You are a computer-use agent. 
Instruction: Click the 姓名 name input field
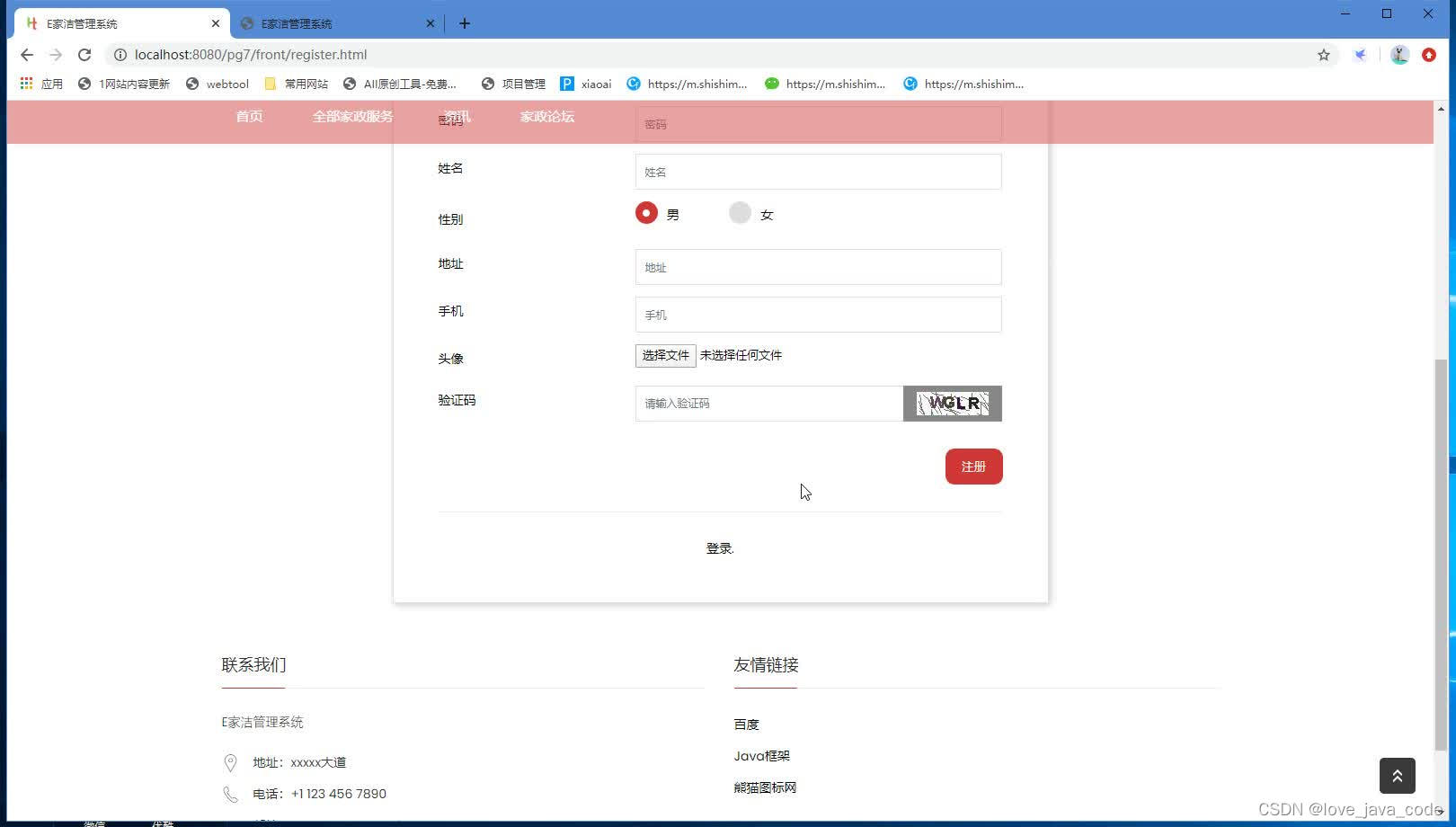click(817, 171)
